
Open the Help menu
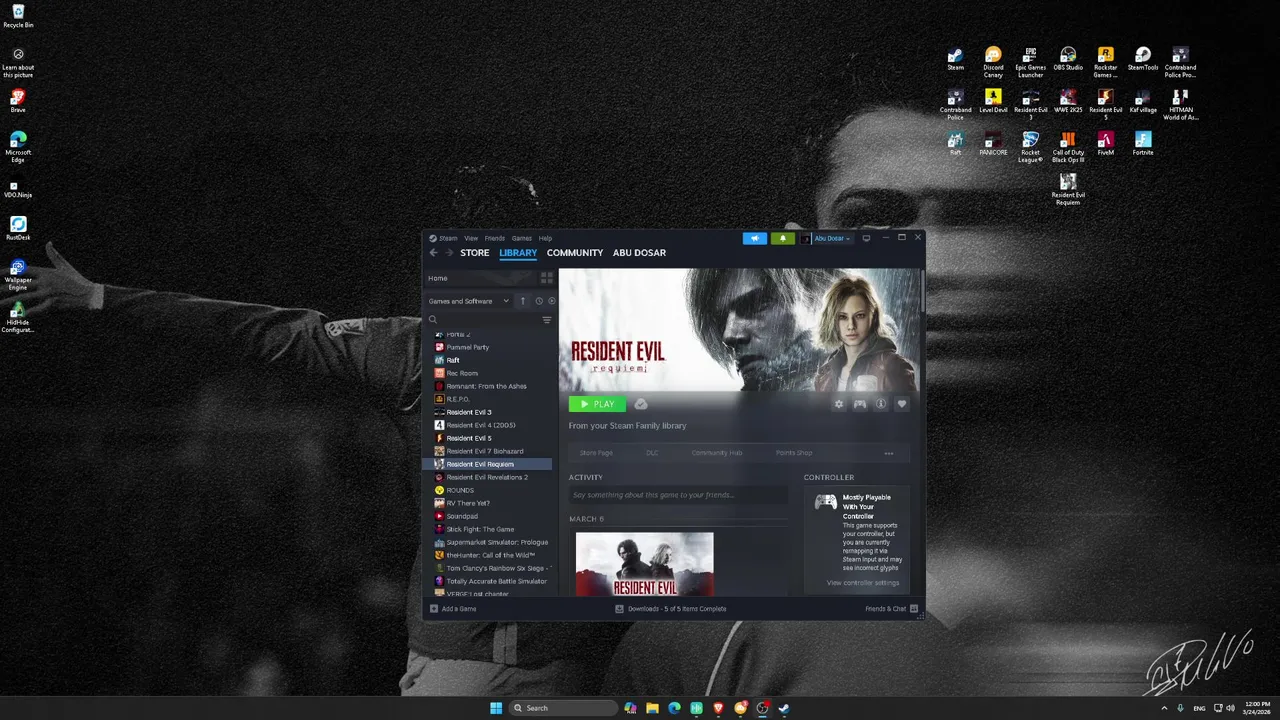click(x=545, y=238)
